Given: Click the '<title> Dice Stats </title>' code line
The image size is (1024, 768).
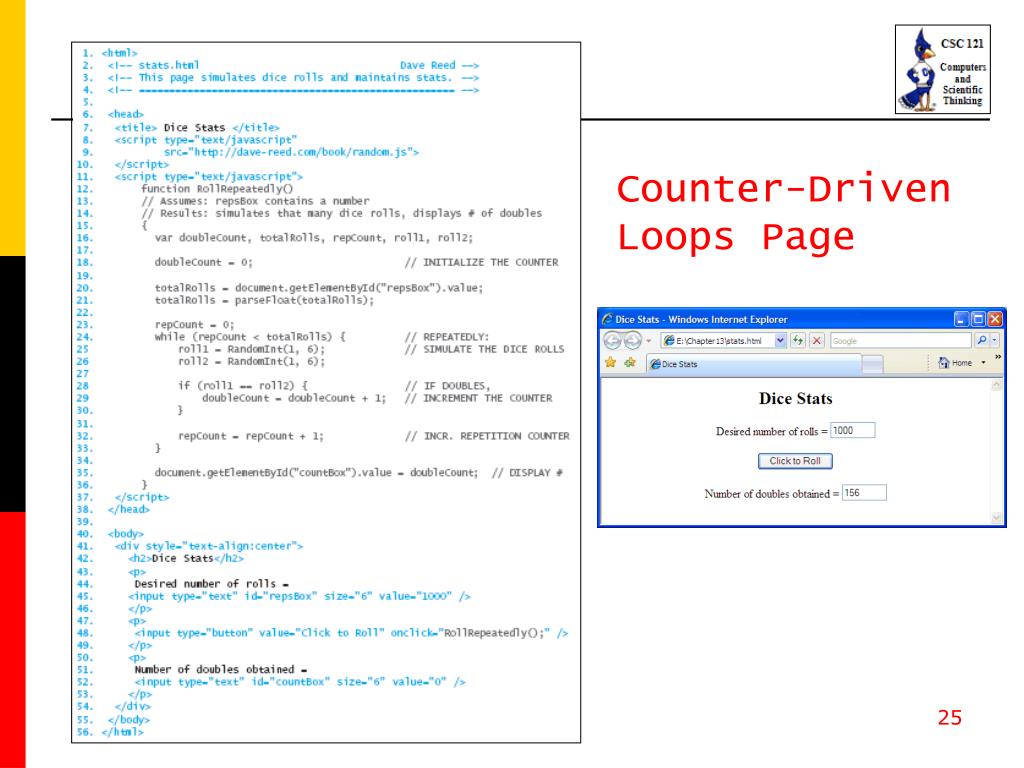Looking at the screenshot, I should (x=197, y=127).
